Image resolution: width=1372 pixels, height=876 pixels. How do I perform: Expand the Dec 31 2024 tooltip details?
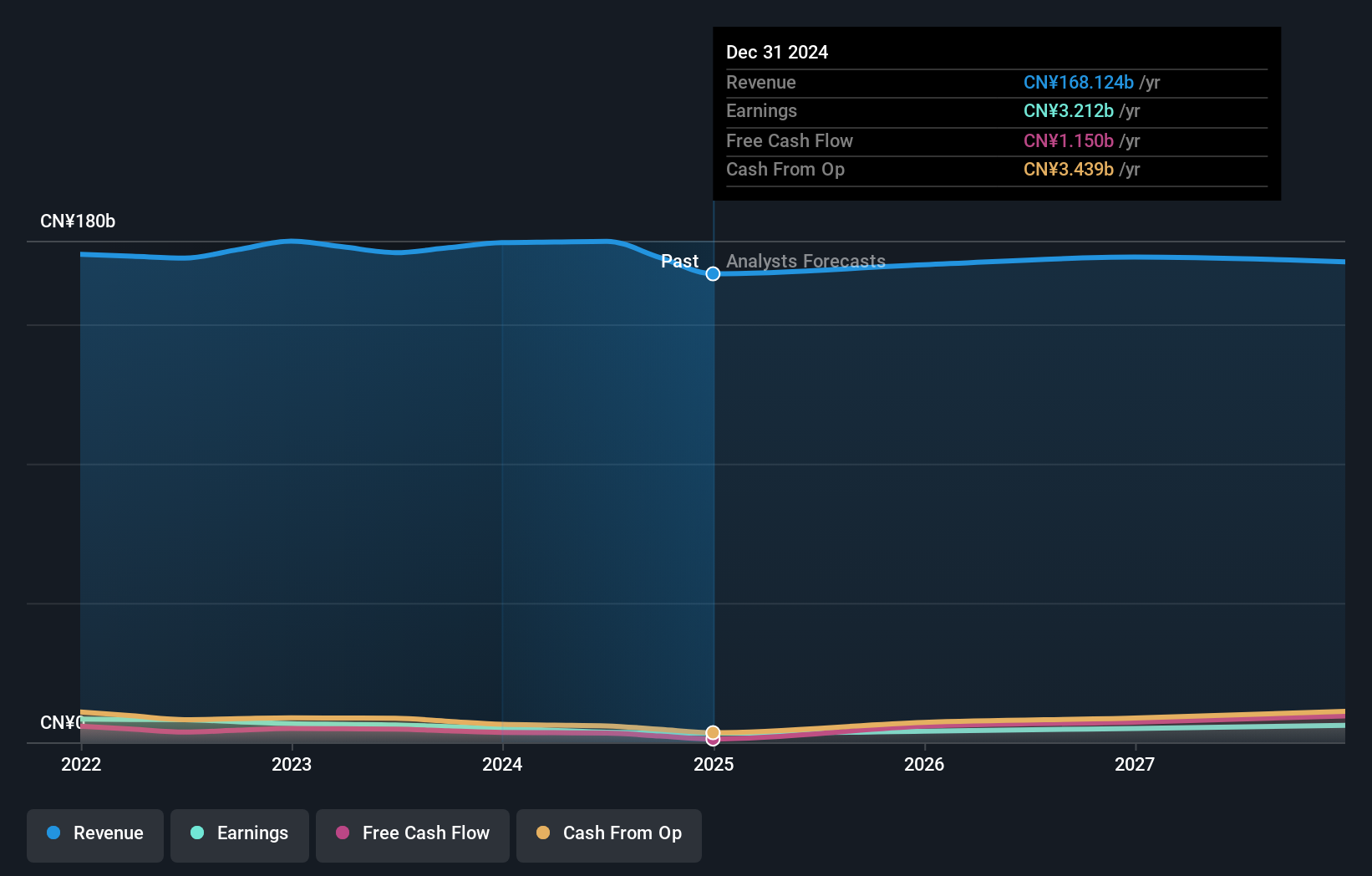[777, 51]
